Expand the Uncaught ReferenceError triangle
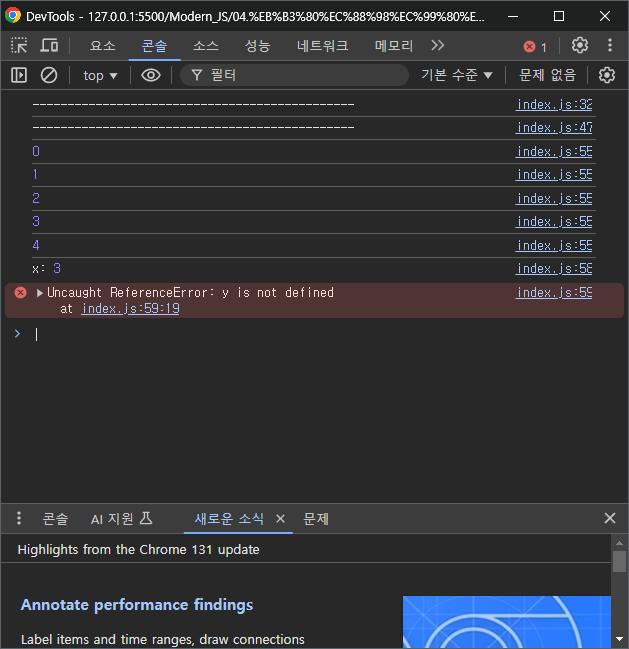 [40, 293]
